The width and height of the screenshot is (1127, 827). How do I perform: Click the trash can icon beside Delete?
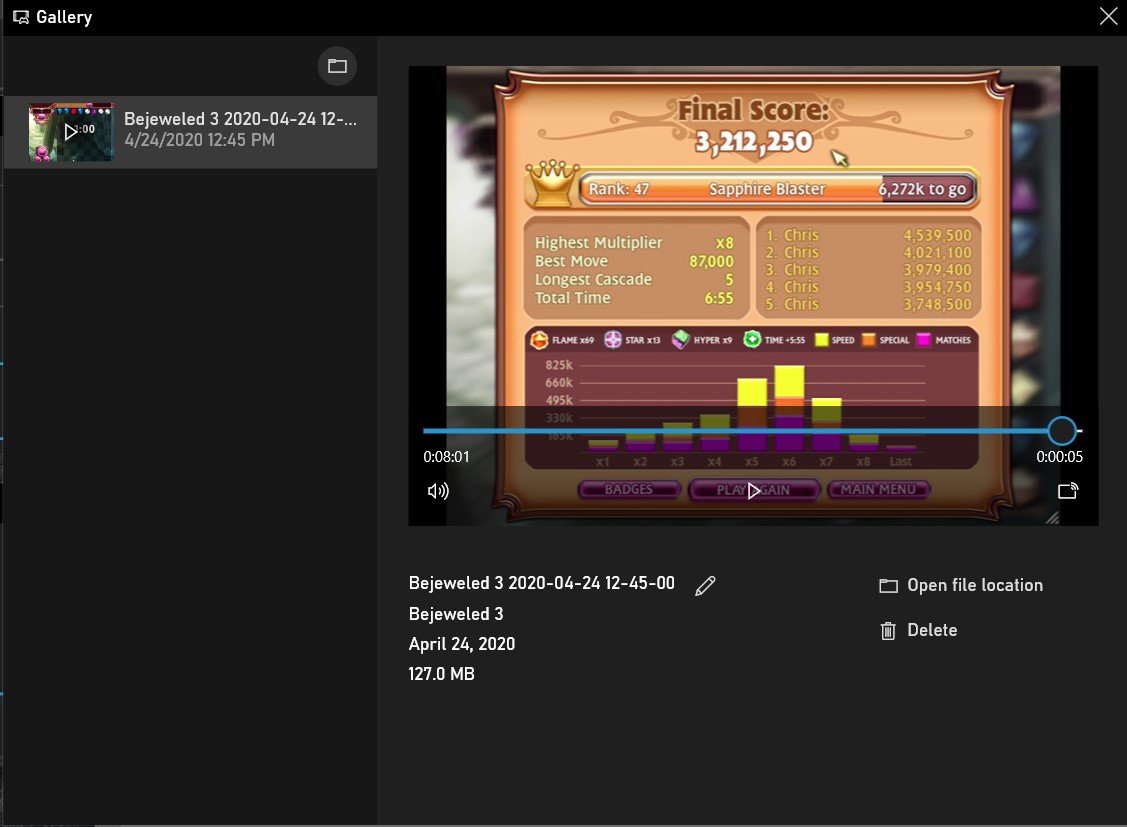(x=888, y=630)
